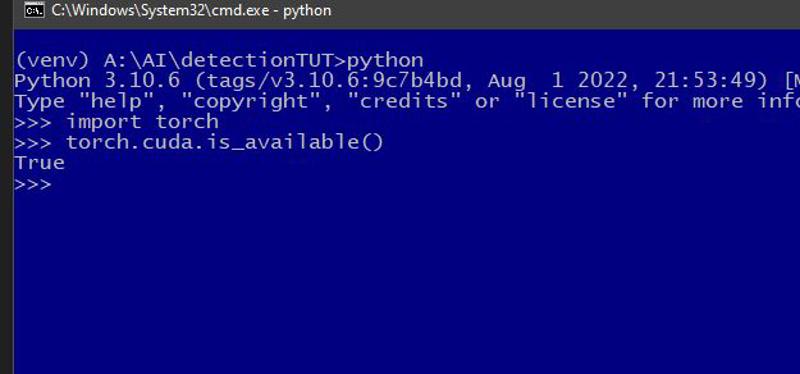This screenshot has height=374, width=800.
Task: Click the empty title bar area
Action: 561,11
